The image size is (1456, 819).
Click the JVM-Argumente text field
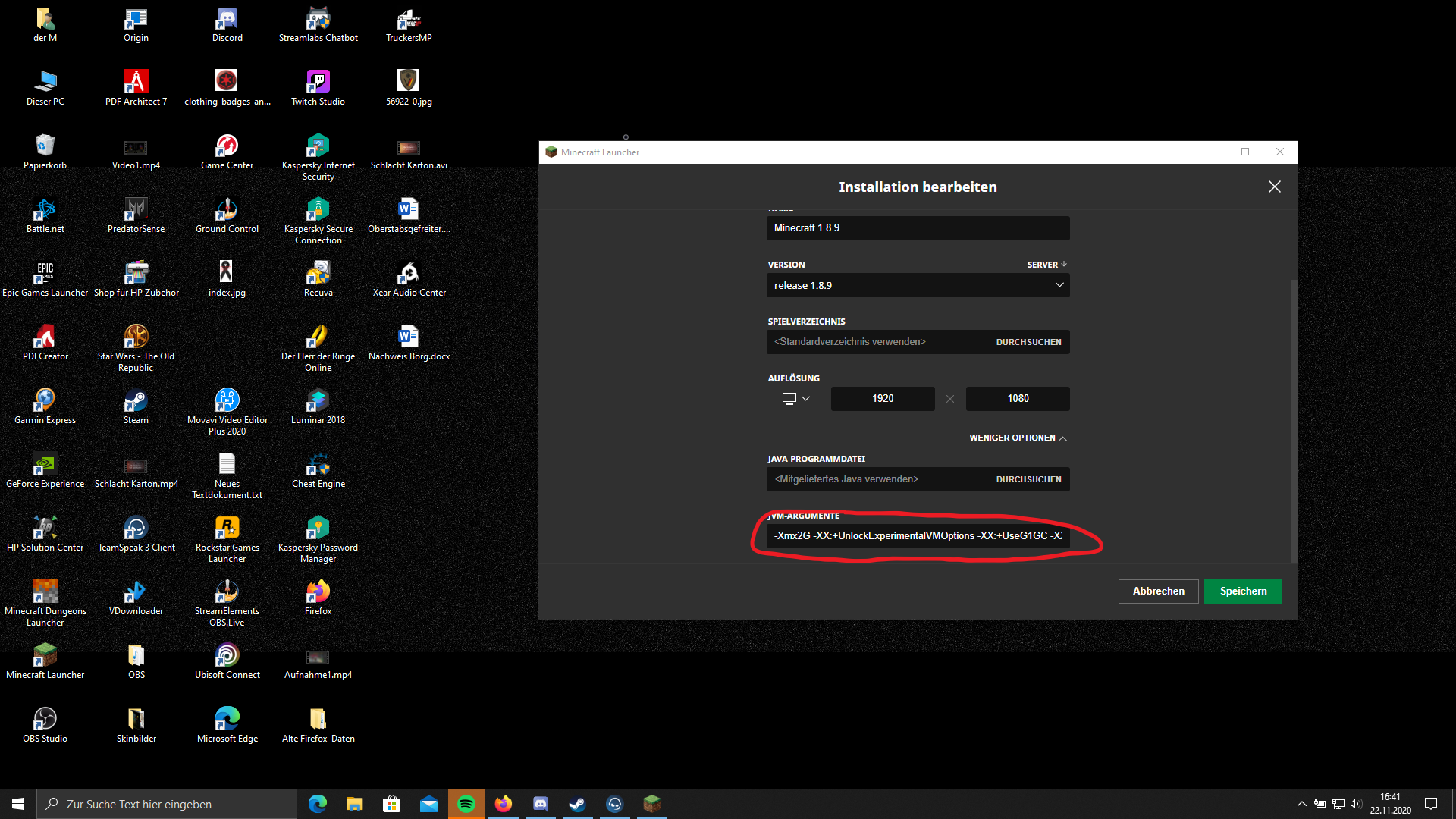click(x=918, y=536)
